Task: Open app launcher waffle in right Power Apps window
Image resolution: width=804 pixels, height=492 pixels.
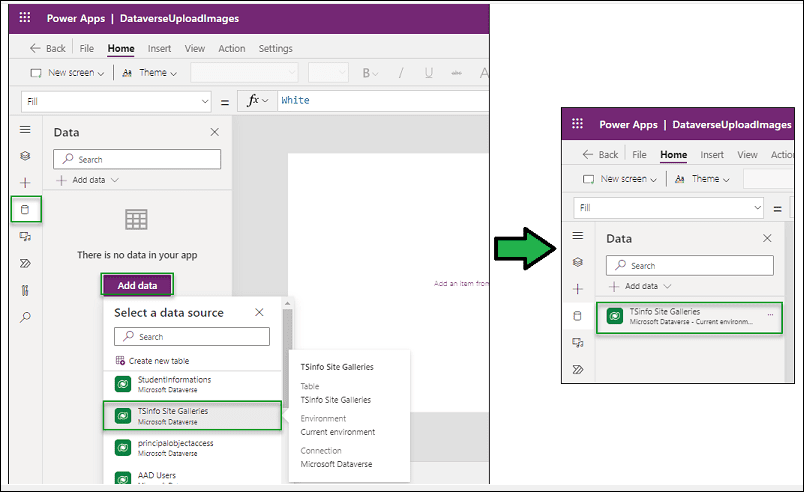Action: tap(577, 124)
